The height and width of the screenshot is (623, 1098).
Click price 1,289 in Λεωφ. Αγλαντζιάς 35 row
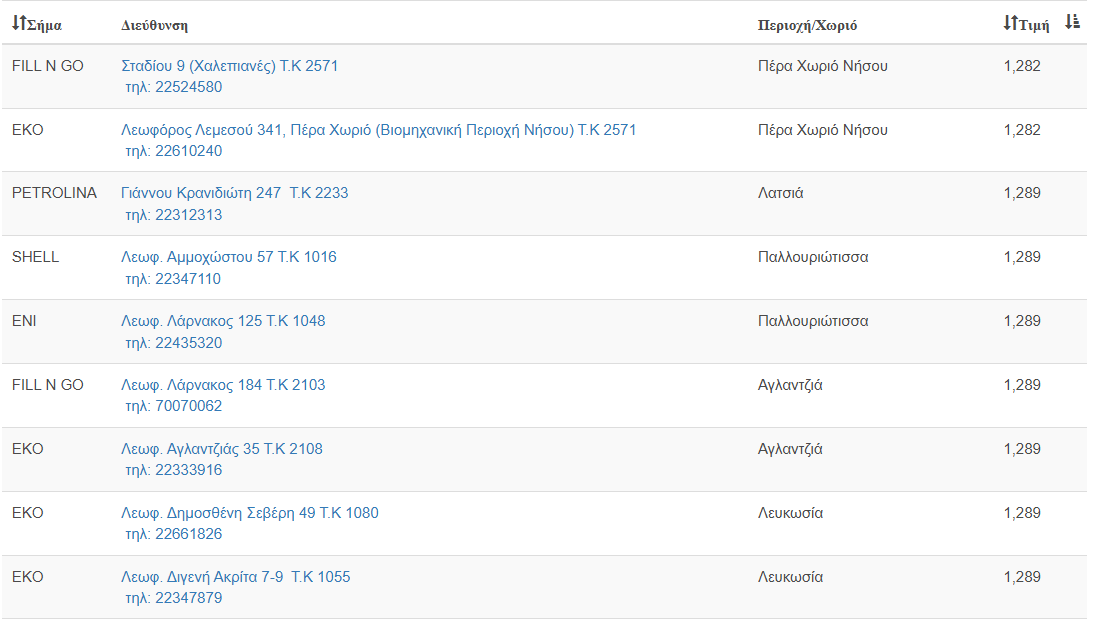point(1022,449)
